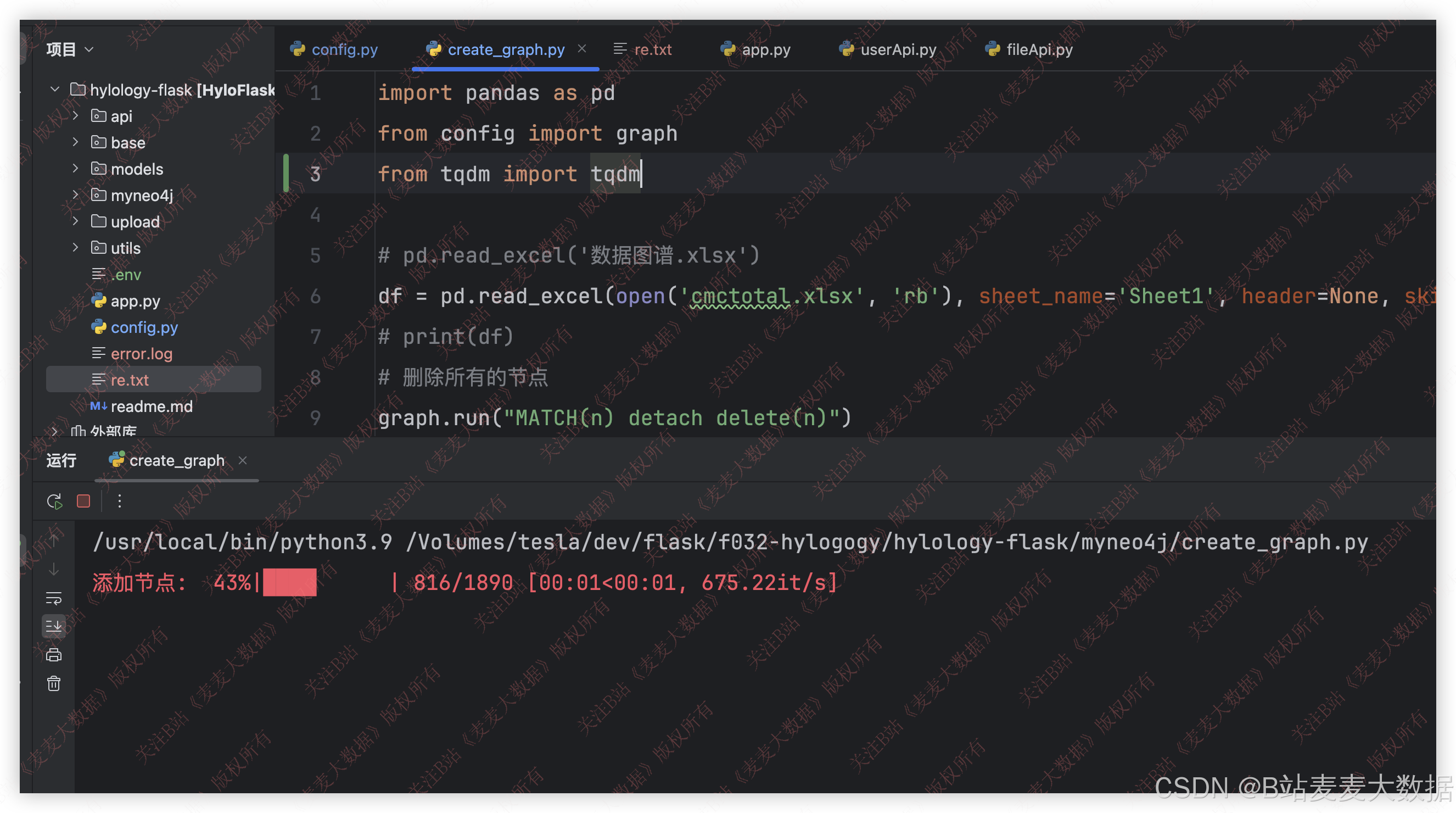Expand the api folder
Image resolution: width=1456 pixels, height=813 pixels.
75,116
